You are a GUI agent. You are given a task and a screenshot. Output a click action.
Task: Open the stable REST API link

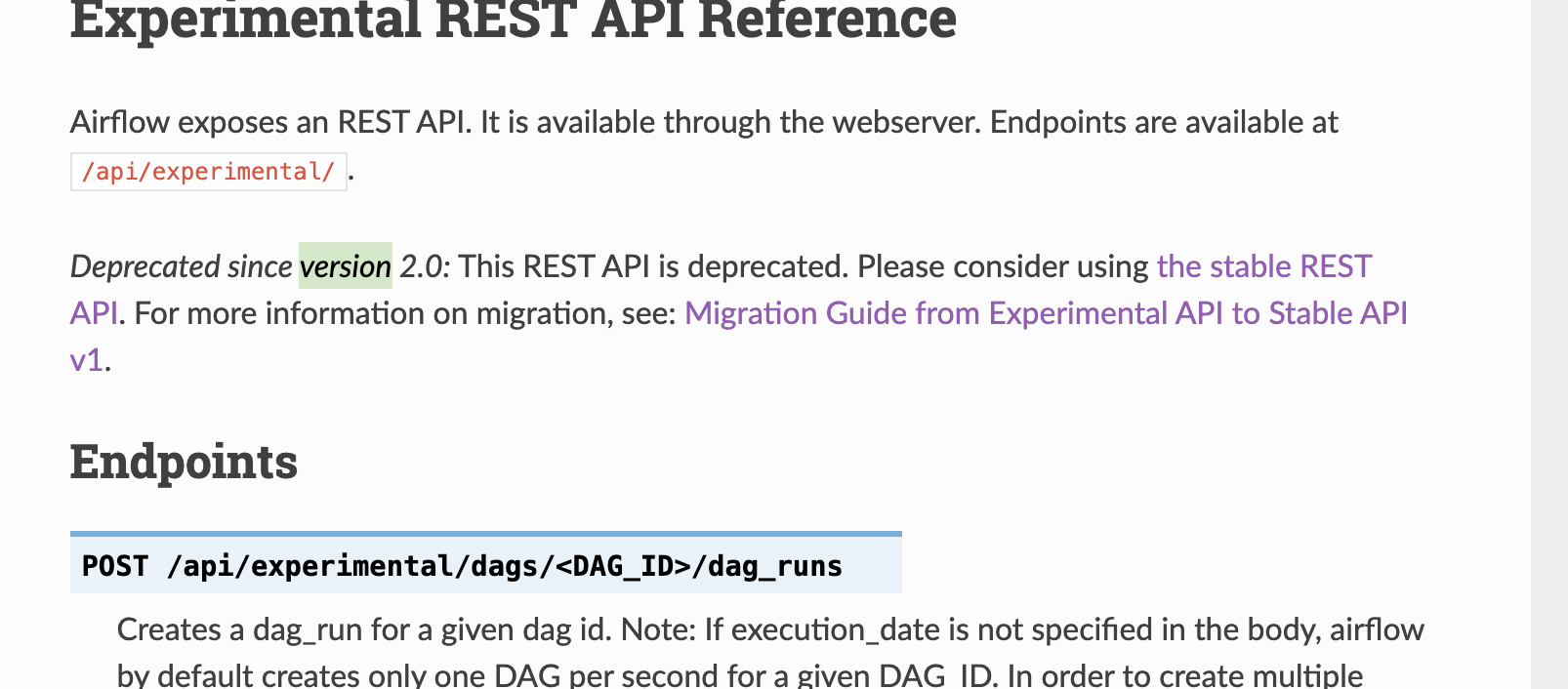point(1263,266)
